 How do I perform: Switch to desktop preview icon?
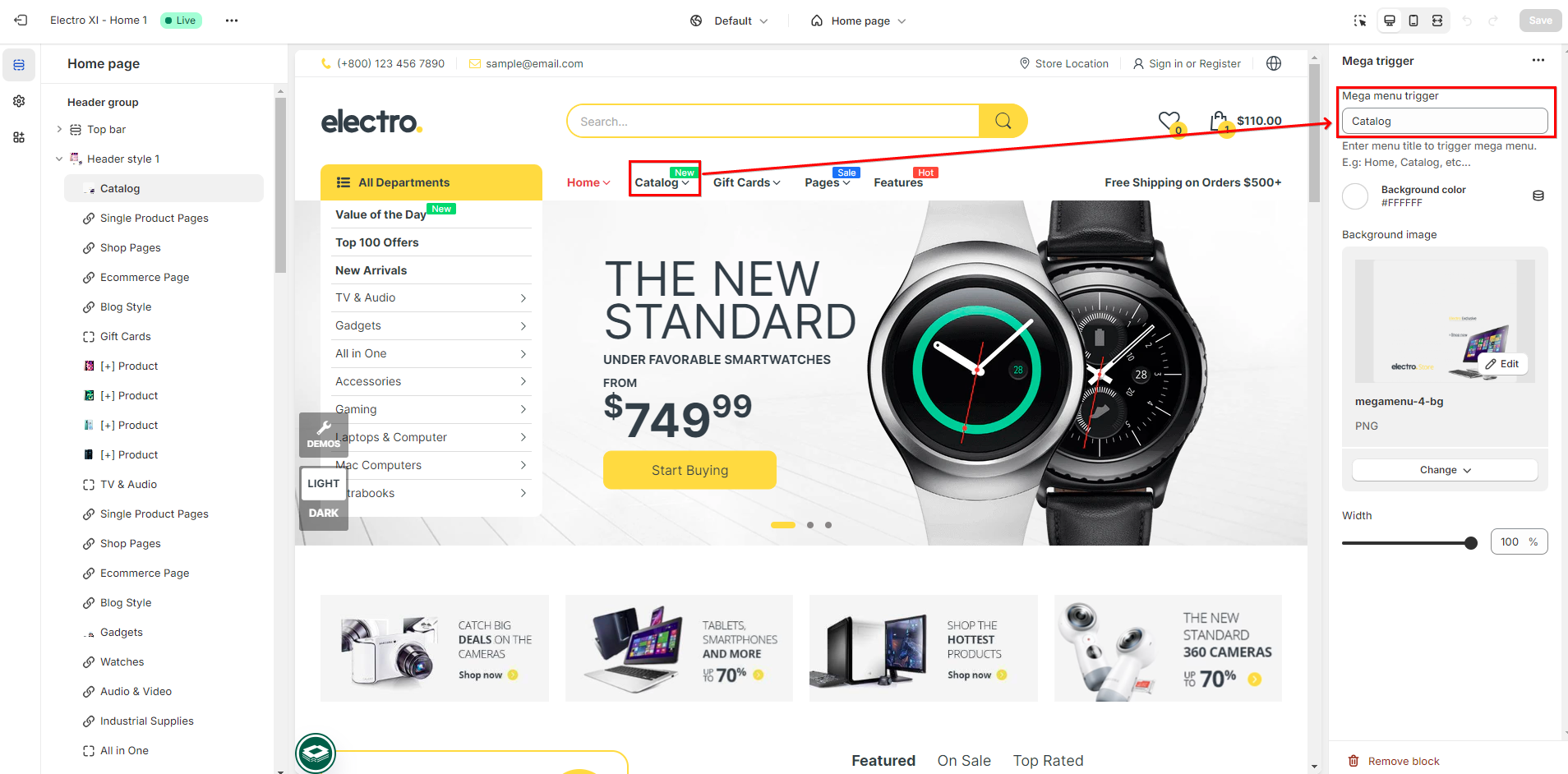coord(1390,21)
